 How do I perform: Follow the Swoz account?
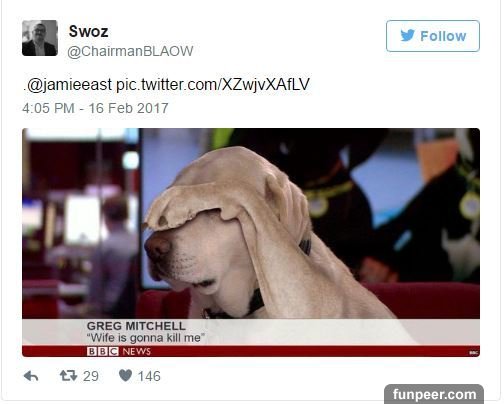click(x=433, y=36)
